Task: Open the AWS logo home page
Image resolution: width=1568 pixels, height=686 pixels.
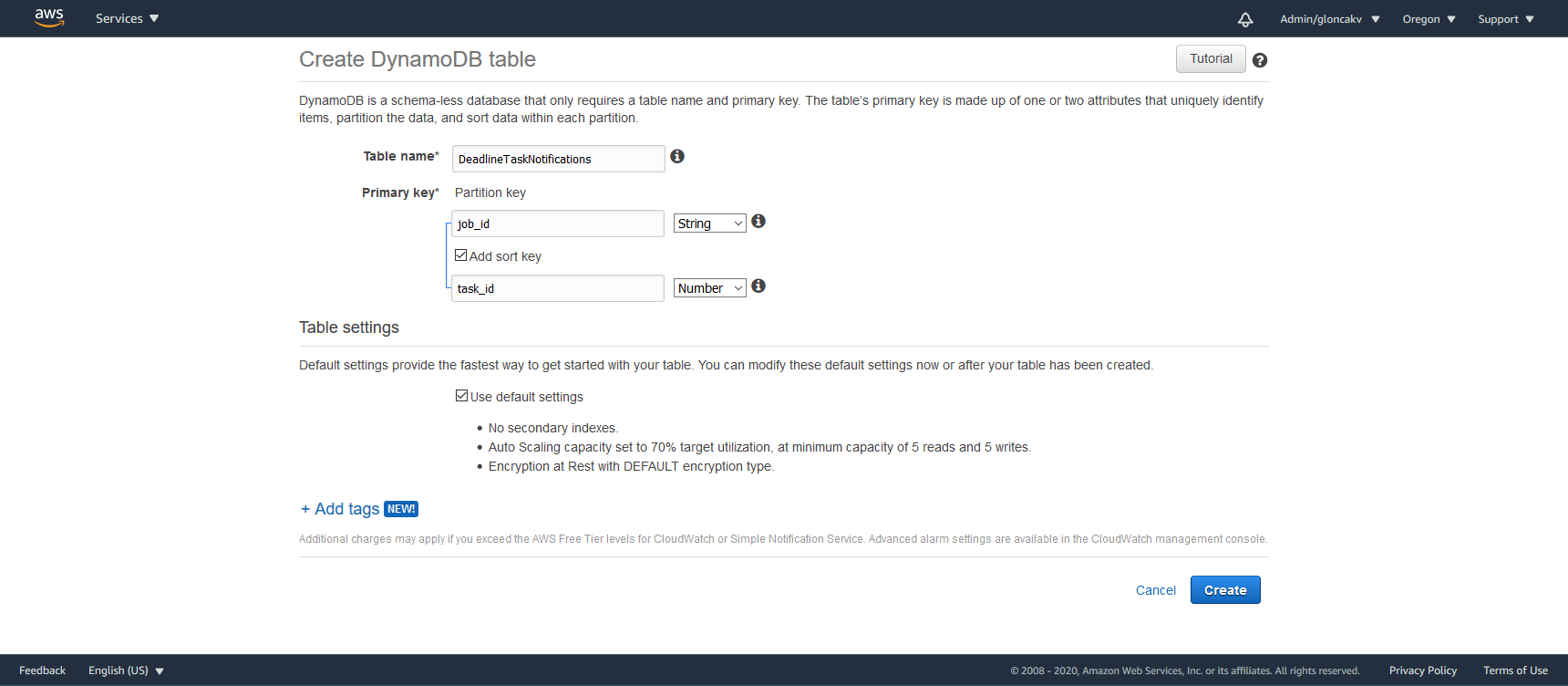Action: click(49, 18)
